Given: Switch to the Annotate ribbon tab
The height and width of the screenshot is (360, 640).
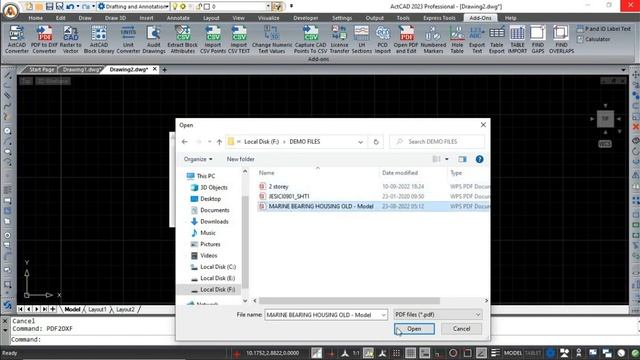Looking at the screenshot, I should 178,18.
